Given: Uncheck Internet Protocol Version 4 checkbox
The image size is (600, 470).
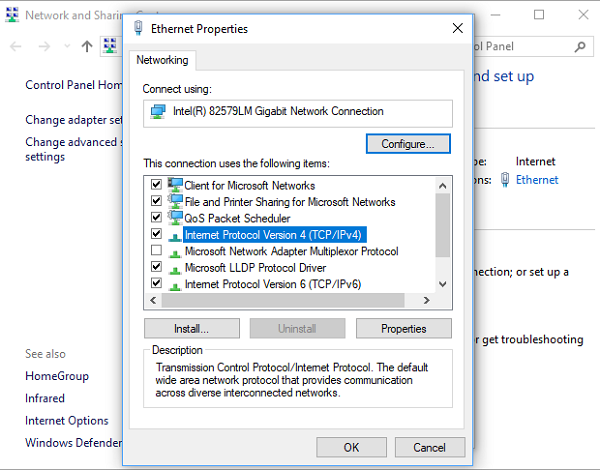Looking at the screenshot, I should [x=156, y=234].
